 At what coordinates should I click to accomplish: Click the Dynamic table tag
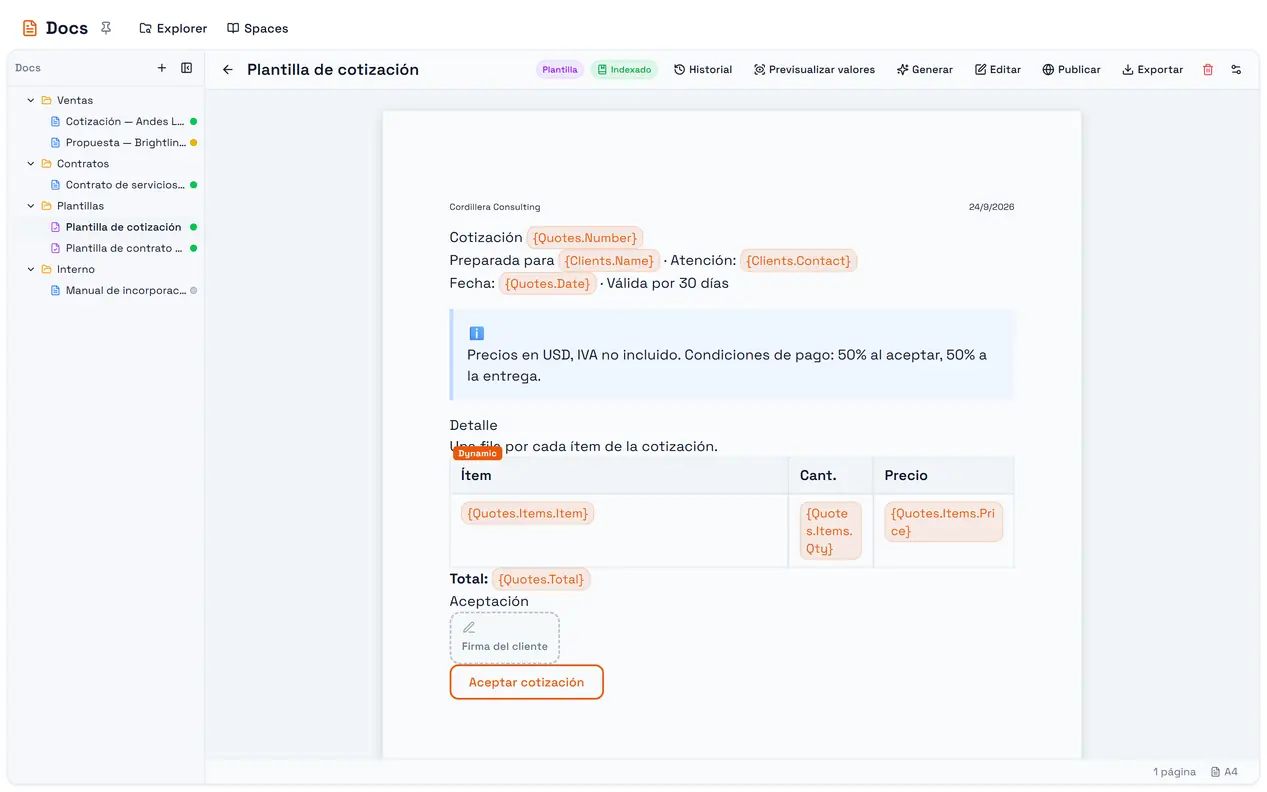click(x=477, y=454)
